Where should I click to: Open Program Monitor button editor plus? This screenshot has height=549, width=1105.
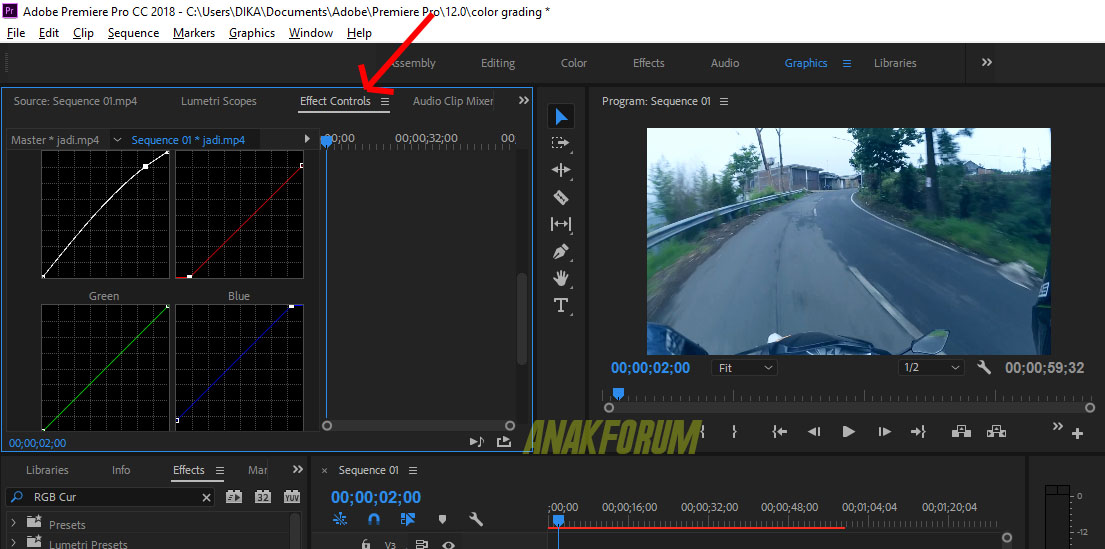[1078, 434]
